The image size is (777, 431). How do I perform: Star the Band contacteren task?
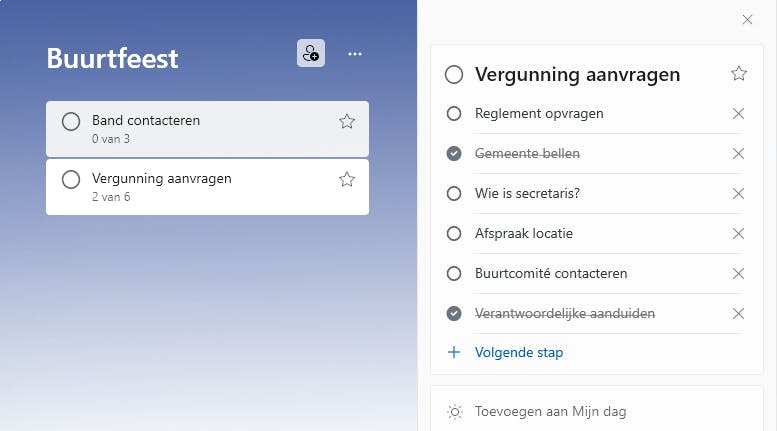coord(347,121)
